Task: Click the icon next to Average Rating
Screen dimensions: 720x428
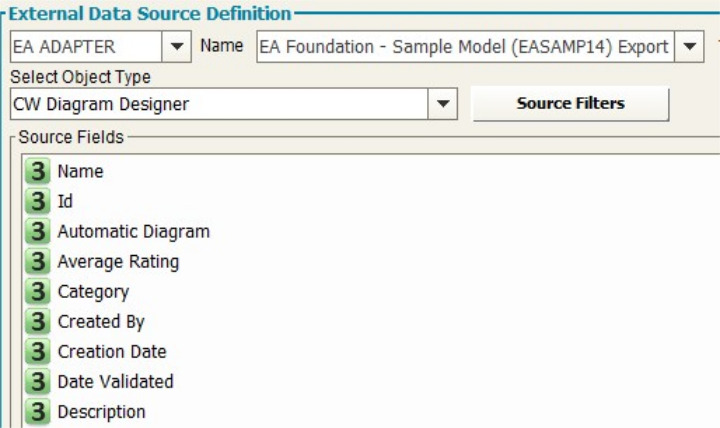Action: tap(39, 262)
